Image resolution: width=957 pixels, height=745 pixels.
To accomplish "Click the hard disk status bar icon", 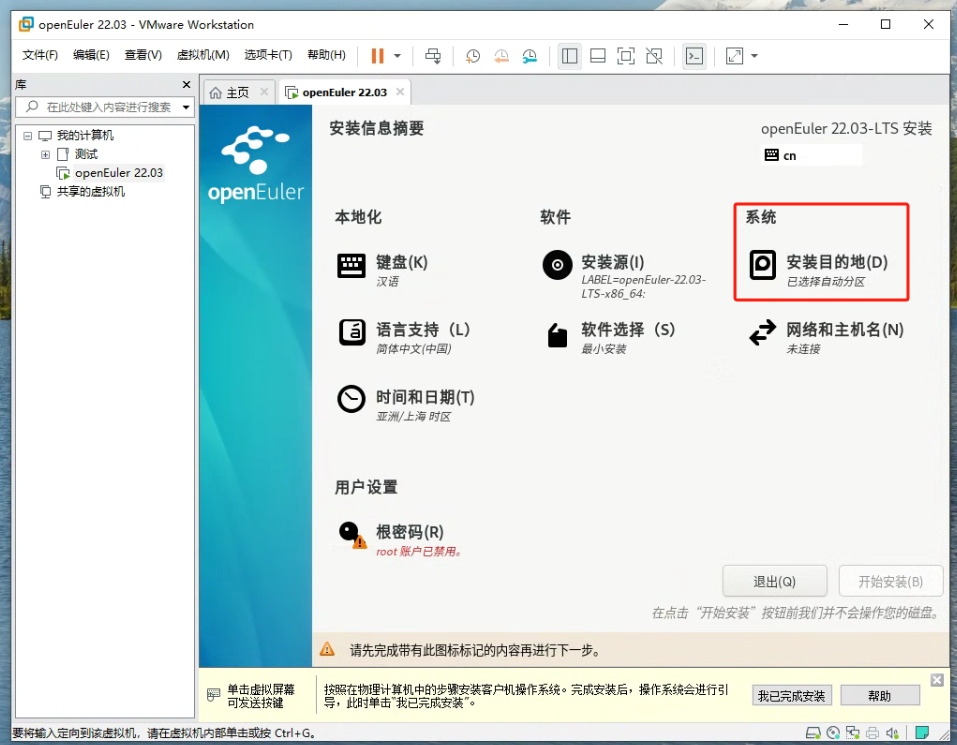I will [x=813, y=732].
